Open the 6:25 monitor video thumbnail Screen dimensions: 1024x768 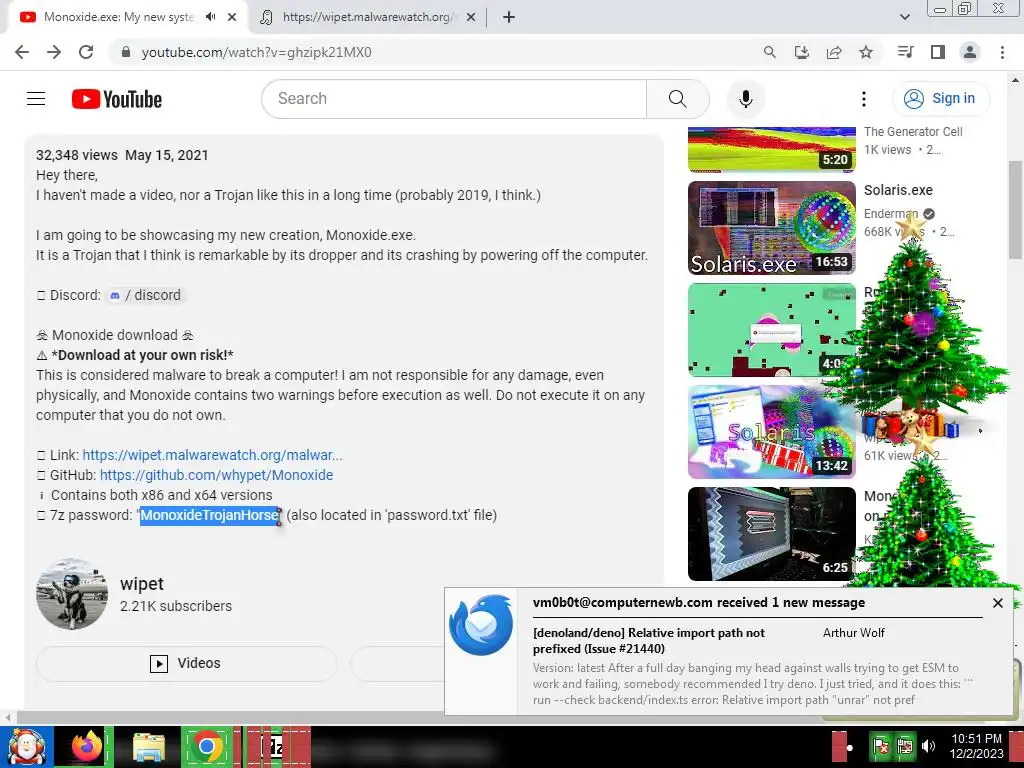771,534
